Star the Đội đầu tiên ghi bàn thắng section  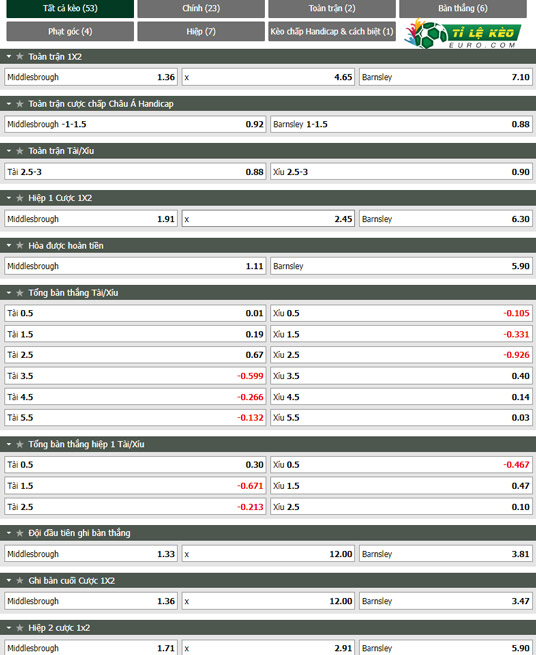coord(20,533)
